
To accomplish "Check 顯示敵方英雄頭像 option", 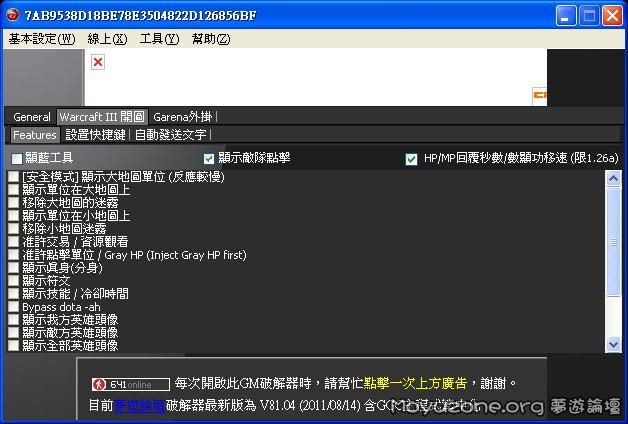I will tap(14, 333).
